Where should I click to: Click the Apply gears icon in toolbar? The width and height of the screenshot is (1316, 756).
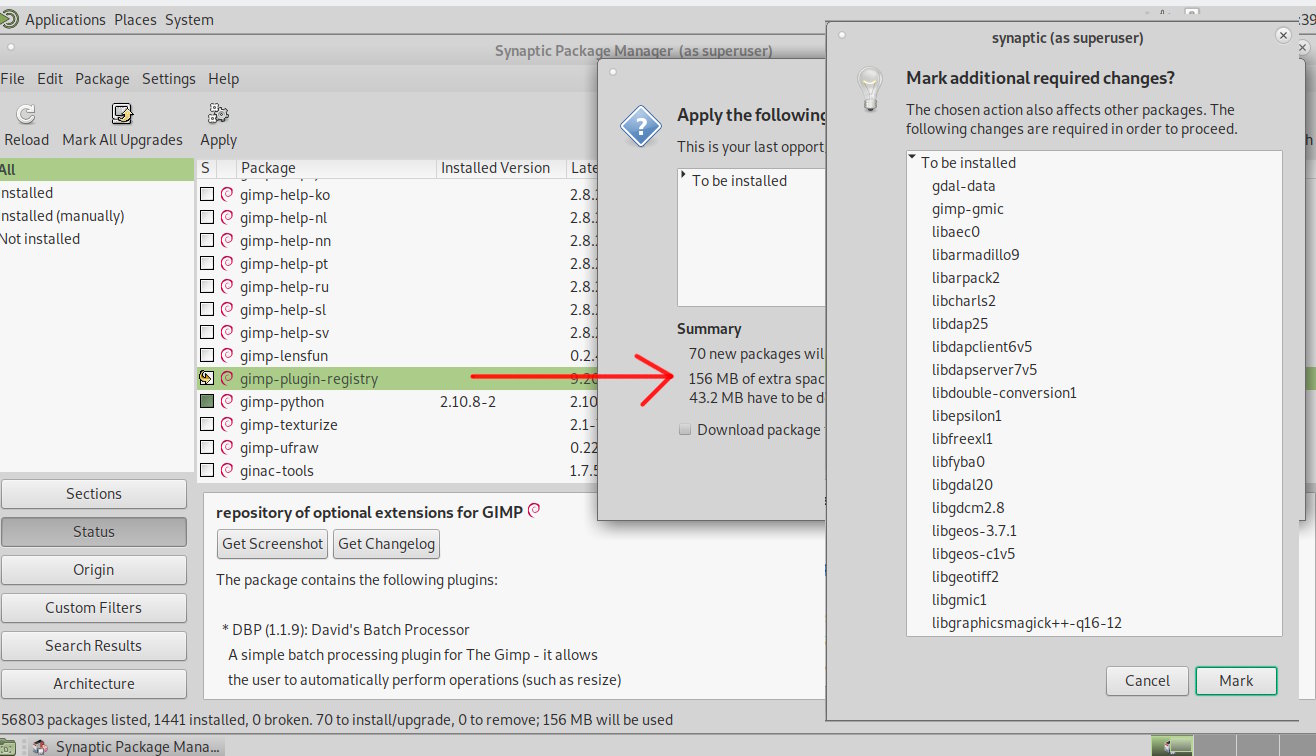point(218,114)
